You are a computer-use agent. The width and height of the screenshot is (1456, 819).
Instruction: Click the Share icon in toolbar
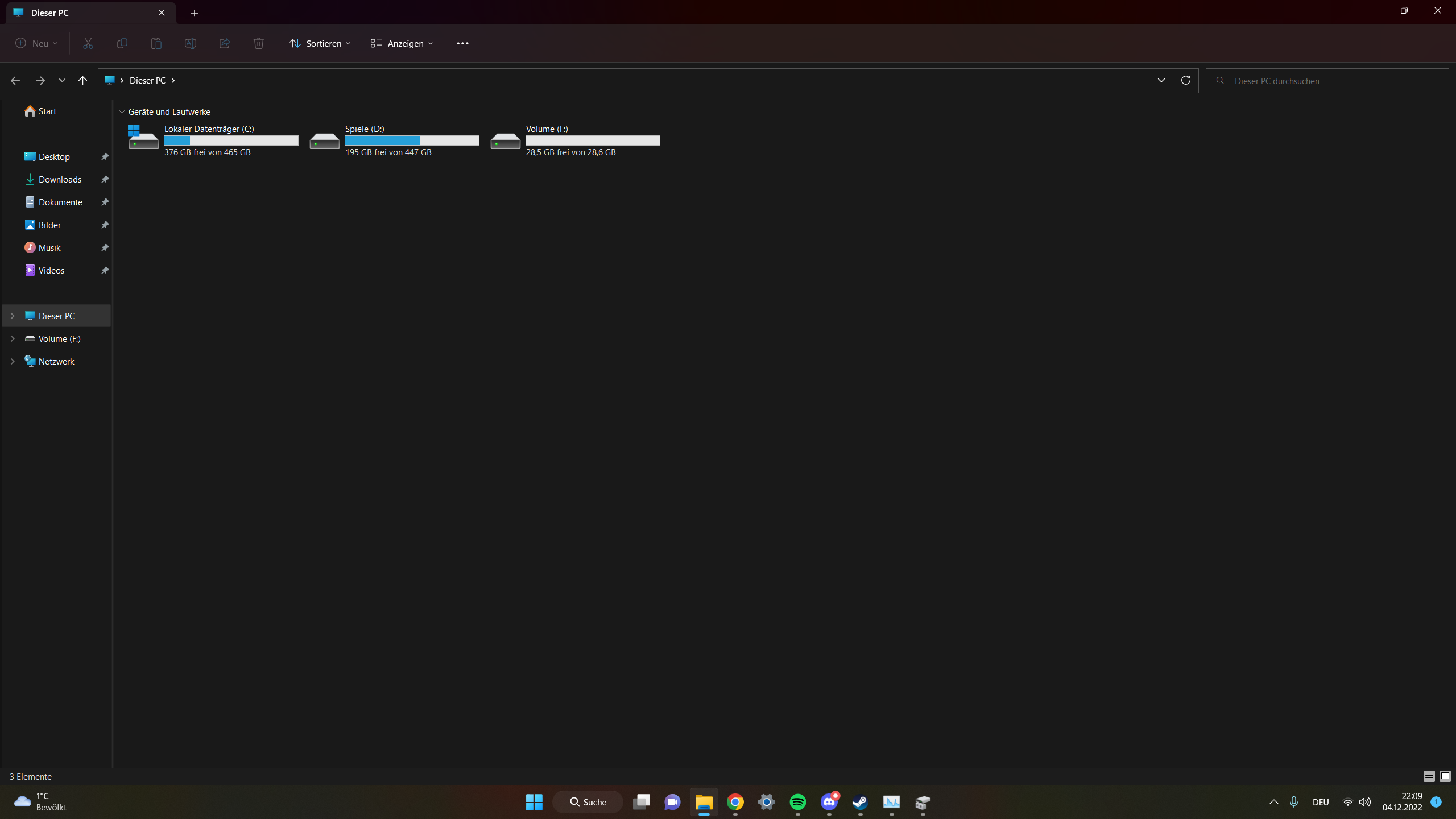tap(225, 43)
